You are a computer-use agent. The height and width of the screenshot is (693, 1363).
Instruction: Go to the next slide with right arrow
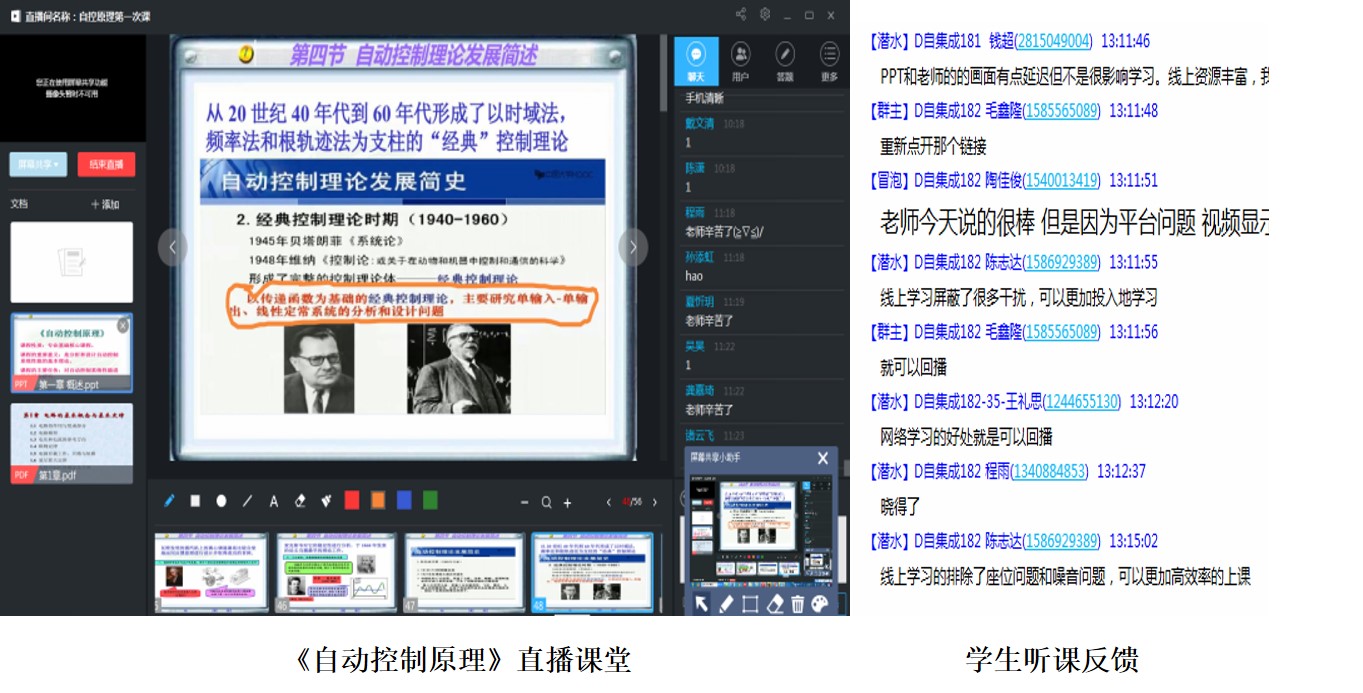633,247
